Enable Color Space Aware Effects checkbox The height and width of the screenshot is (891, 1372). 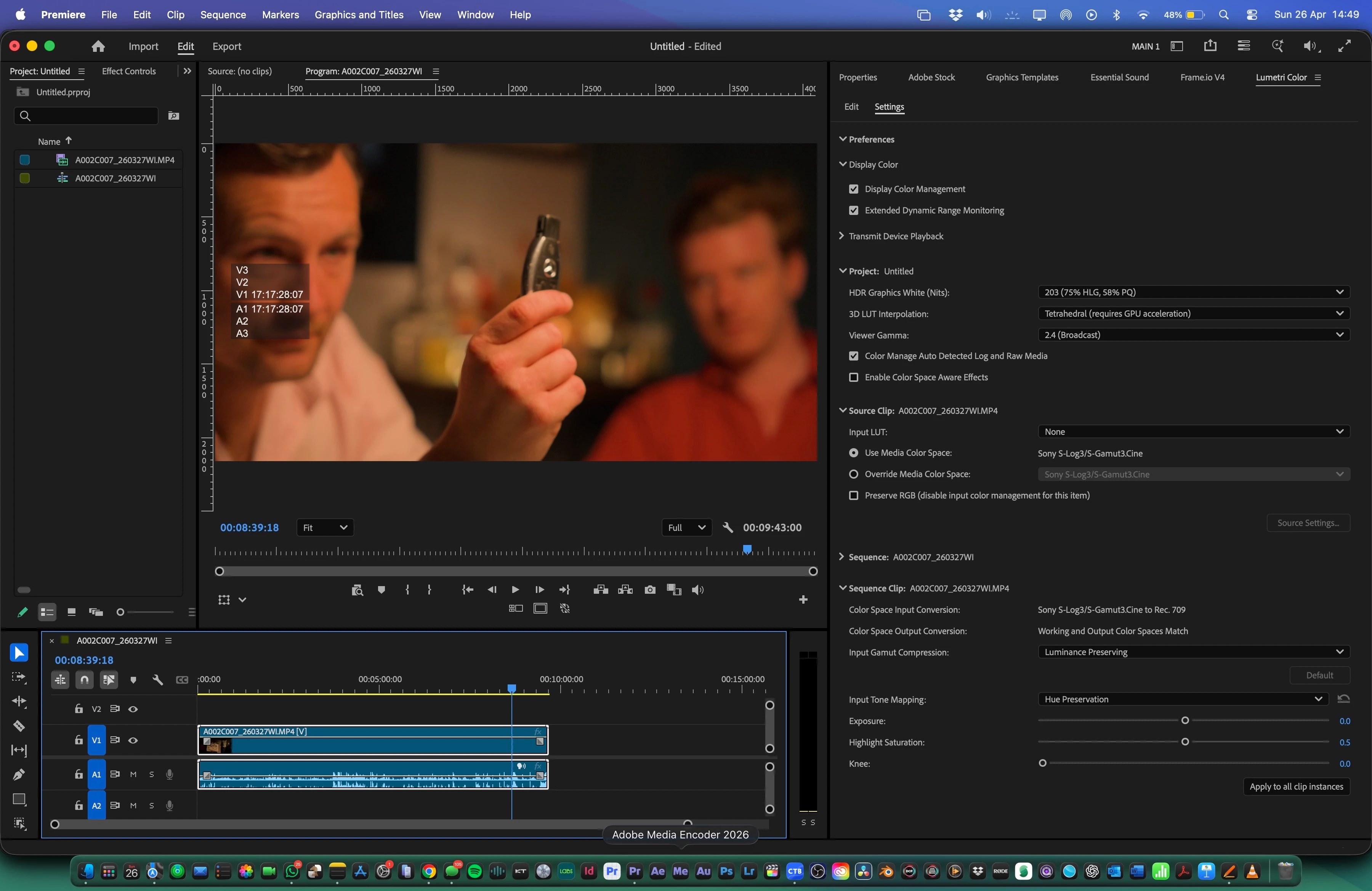[x=853, y=377]
